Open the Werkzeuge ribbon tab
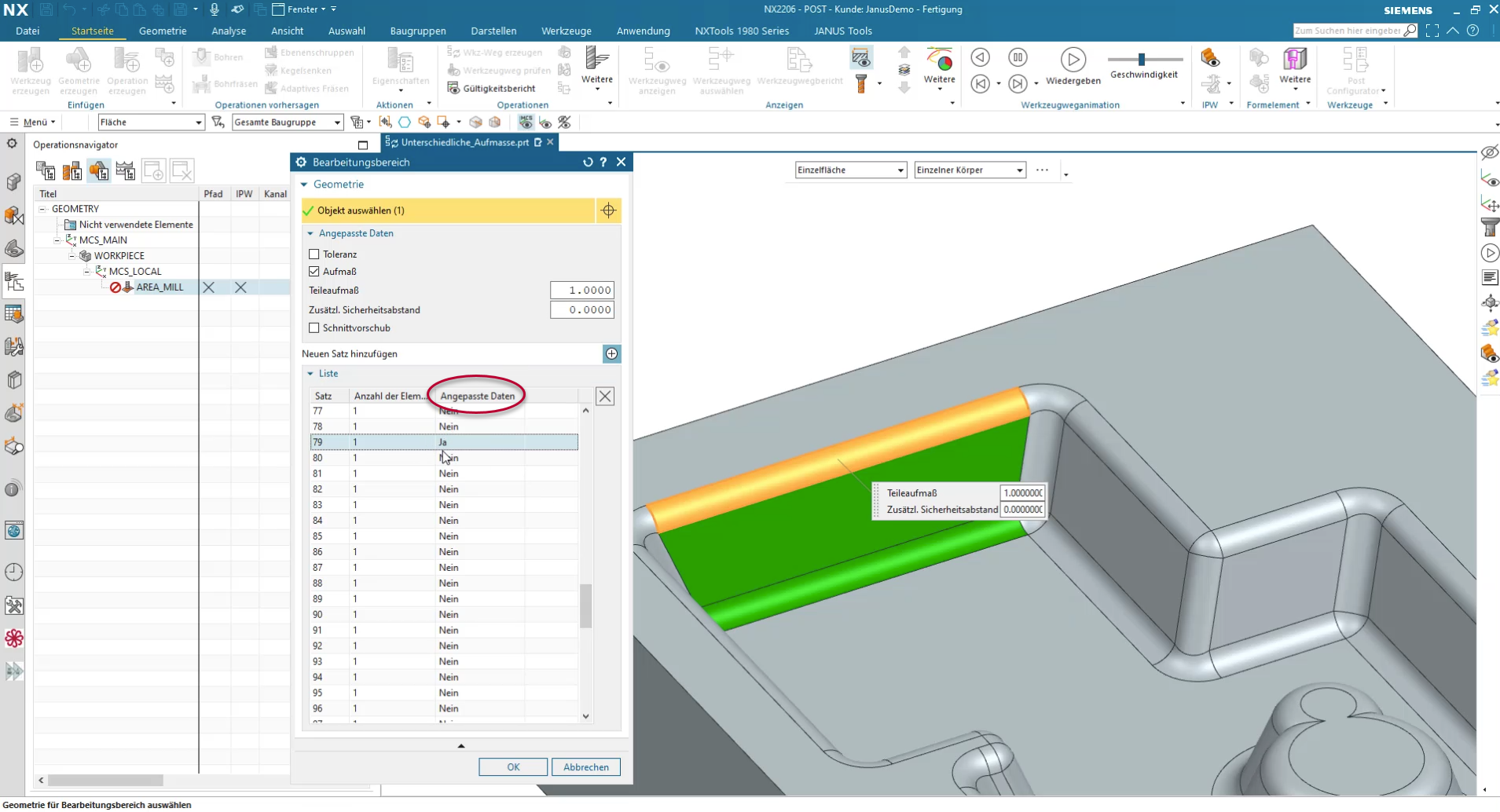 pyautogui.click(x=567, y=31)
